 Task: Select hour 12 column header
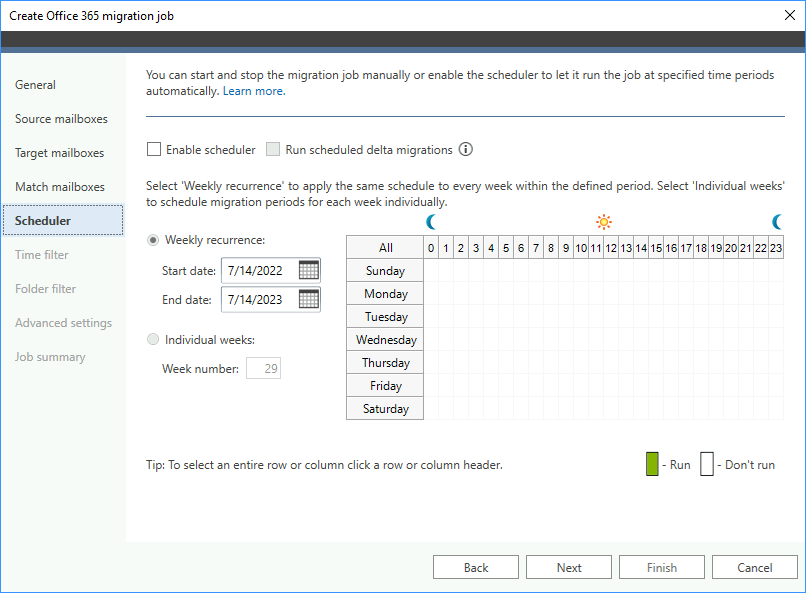point(611,248)
